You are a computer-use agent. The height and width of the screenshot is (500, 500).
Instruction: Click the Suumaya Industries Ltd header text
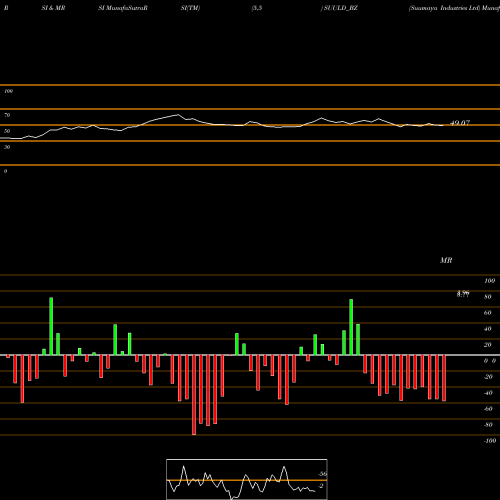pyautogui.click(x=444, y=8)
